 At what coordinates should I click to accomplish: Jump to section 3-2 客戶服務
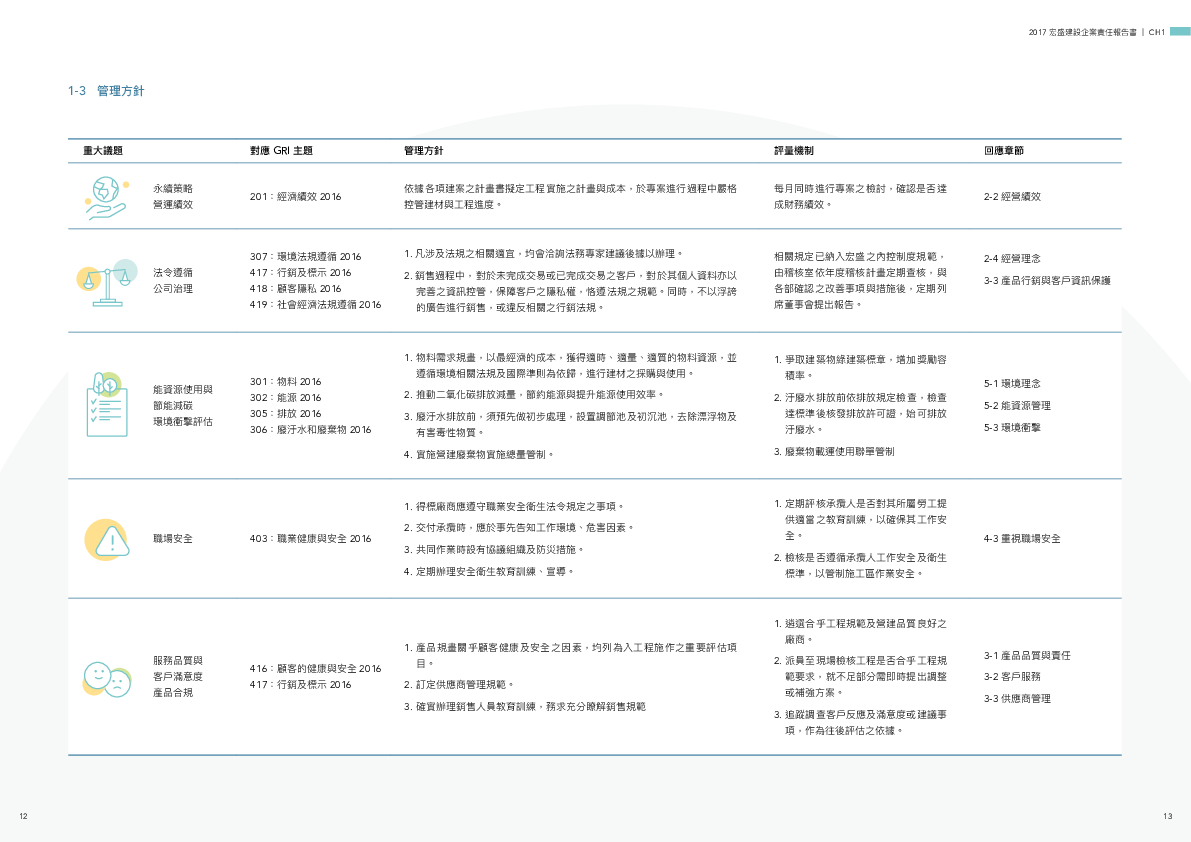(1012, 677)
